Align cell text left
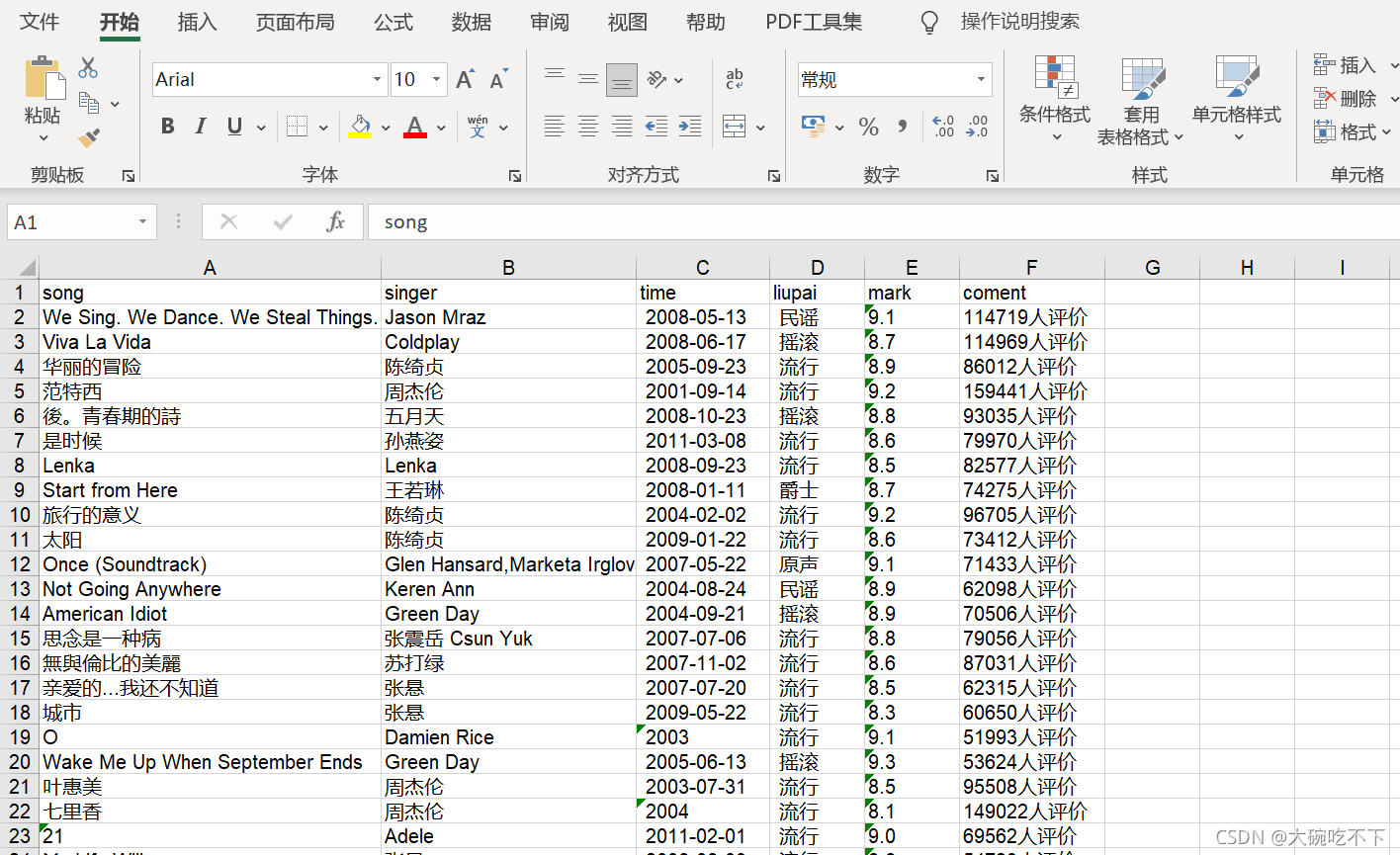Image resolution: width=1400 pixels, height=855 pixels. pos(555,127)
